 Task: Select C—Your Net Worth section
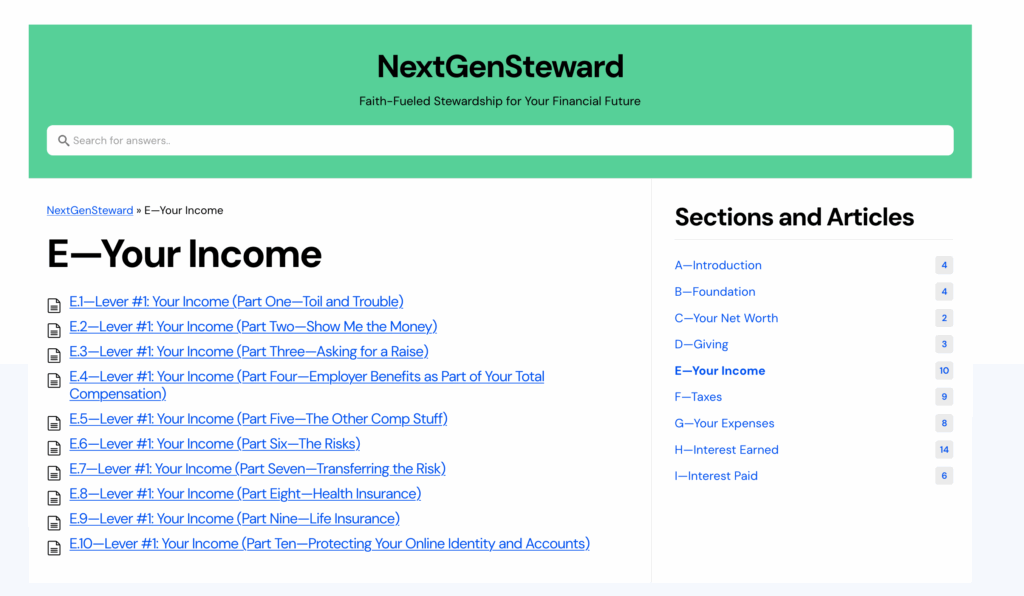click(726, 318)
